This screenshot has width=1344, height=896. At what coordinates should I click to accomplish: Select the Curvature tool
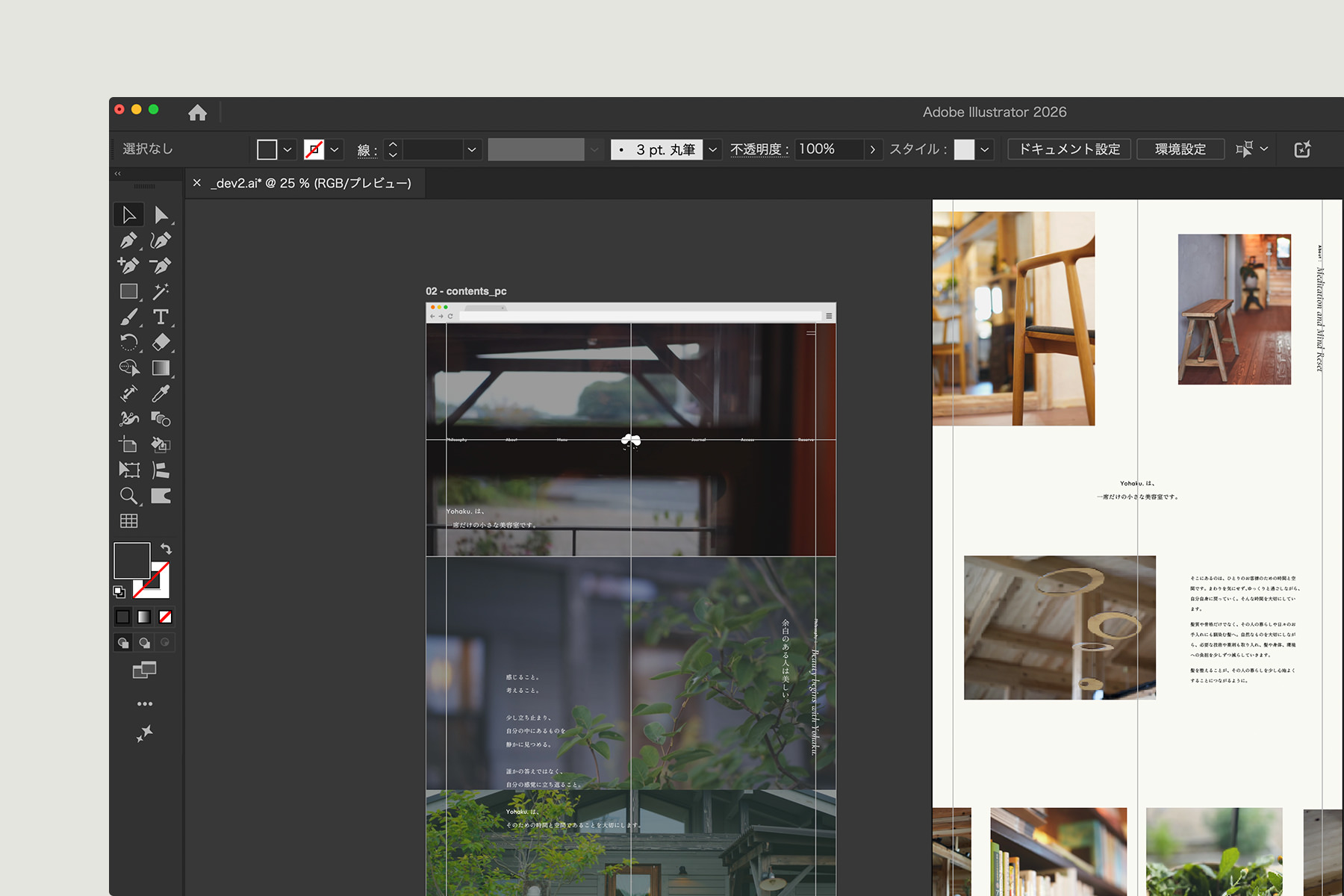click(x=161, y=240)
